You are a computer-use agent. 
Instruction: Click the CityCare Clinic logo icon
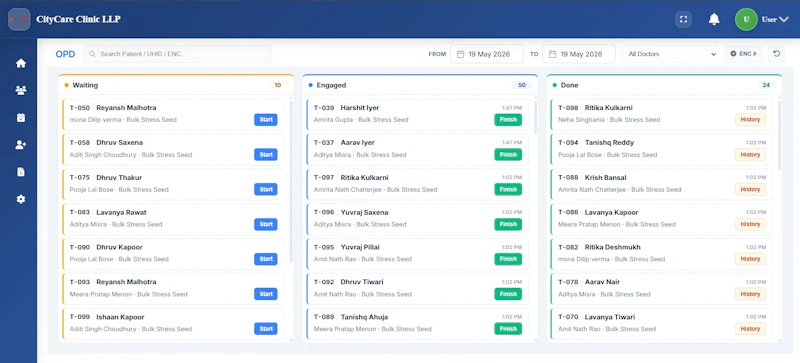[x=19, y=19]
